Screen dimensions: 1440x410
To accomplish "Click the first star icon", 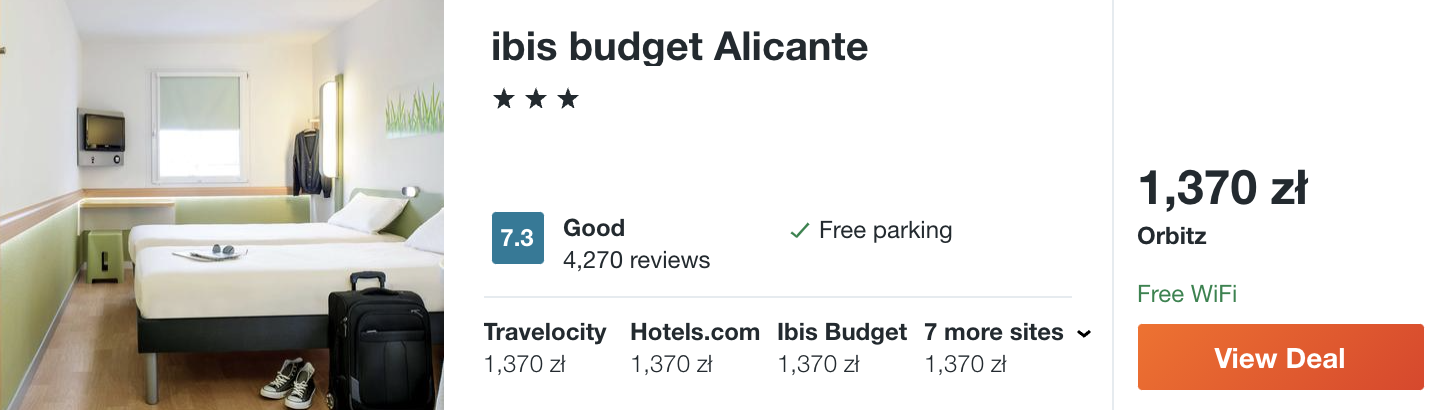I will pyautogui.click(x=503, y=99).
